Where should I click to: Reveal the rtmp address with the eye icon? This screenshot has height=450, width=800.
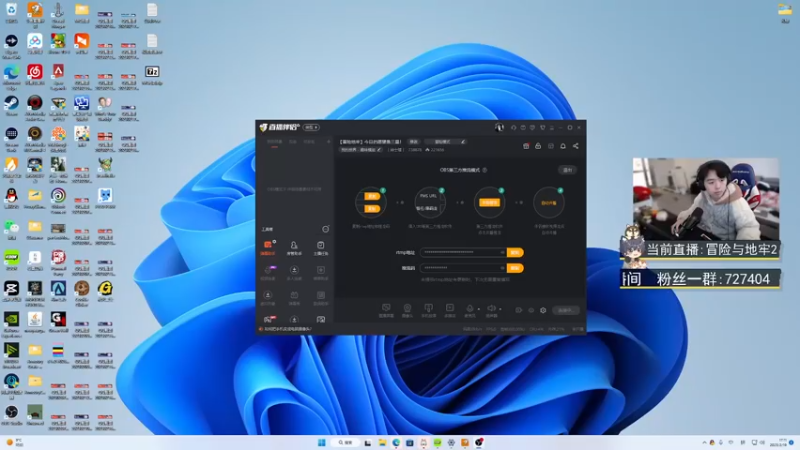click(502, 253)
